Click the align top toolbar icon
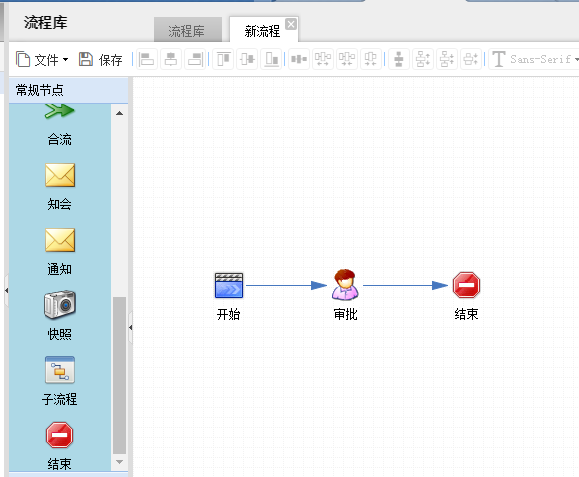579x477 pixels. pyautogui.click(x=223, y=59)
